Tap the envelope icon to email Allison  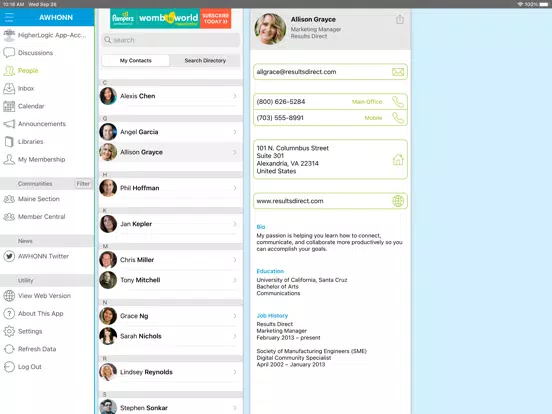[398, 72]
